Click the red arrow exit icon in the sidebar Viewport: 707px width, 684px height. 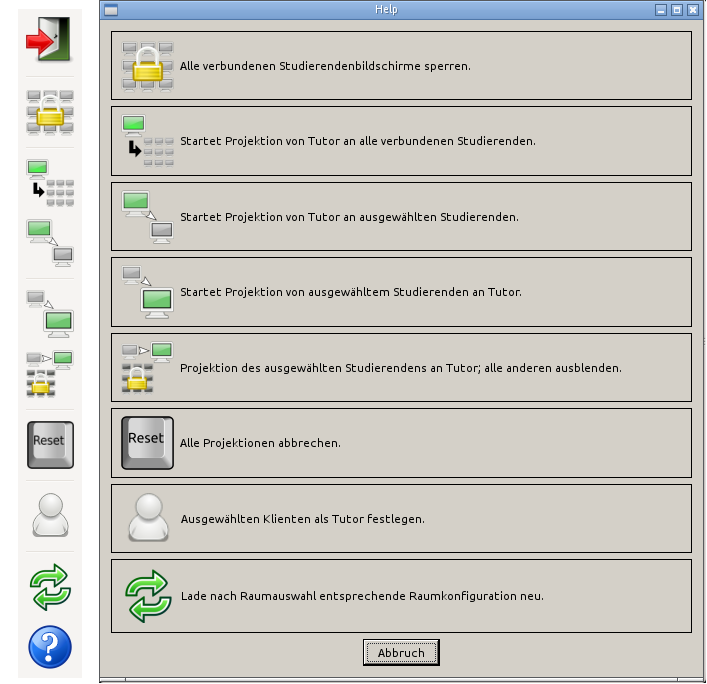pos(50,42)
